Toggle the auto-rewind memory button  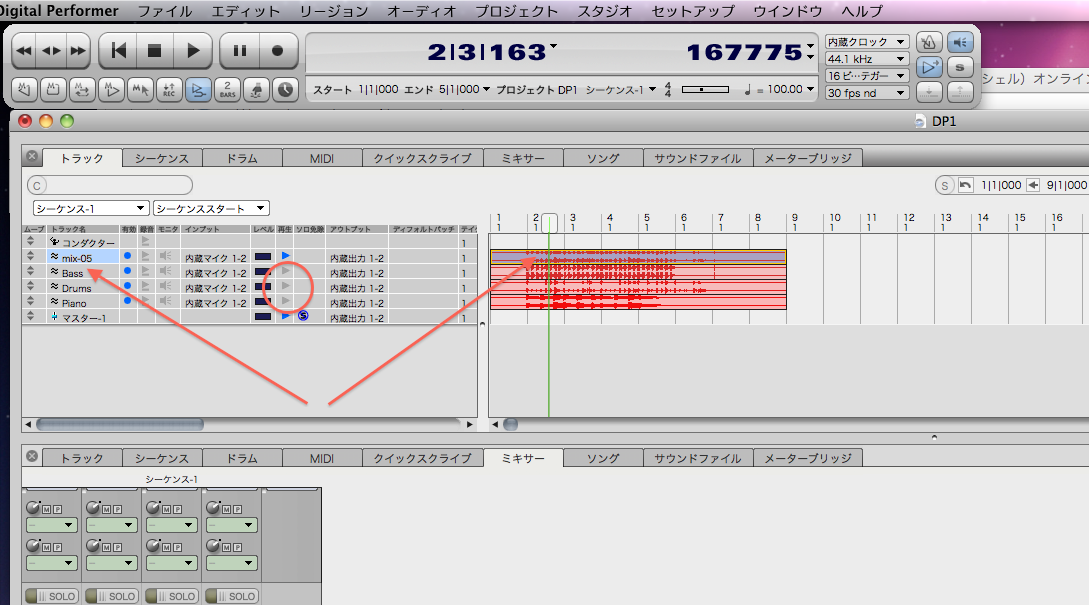(24, 90)
